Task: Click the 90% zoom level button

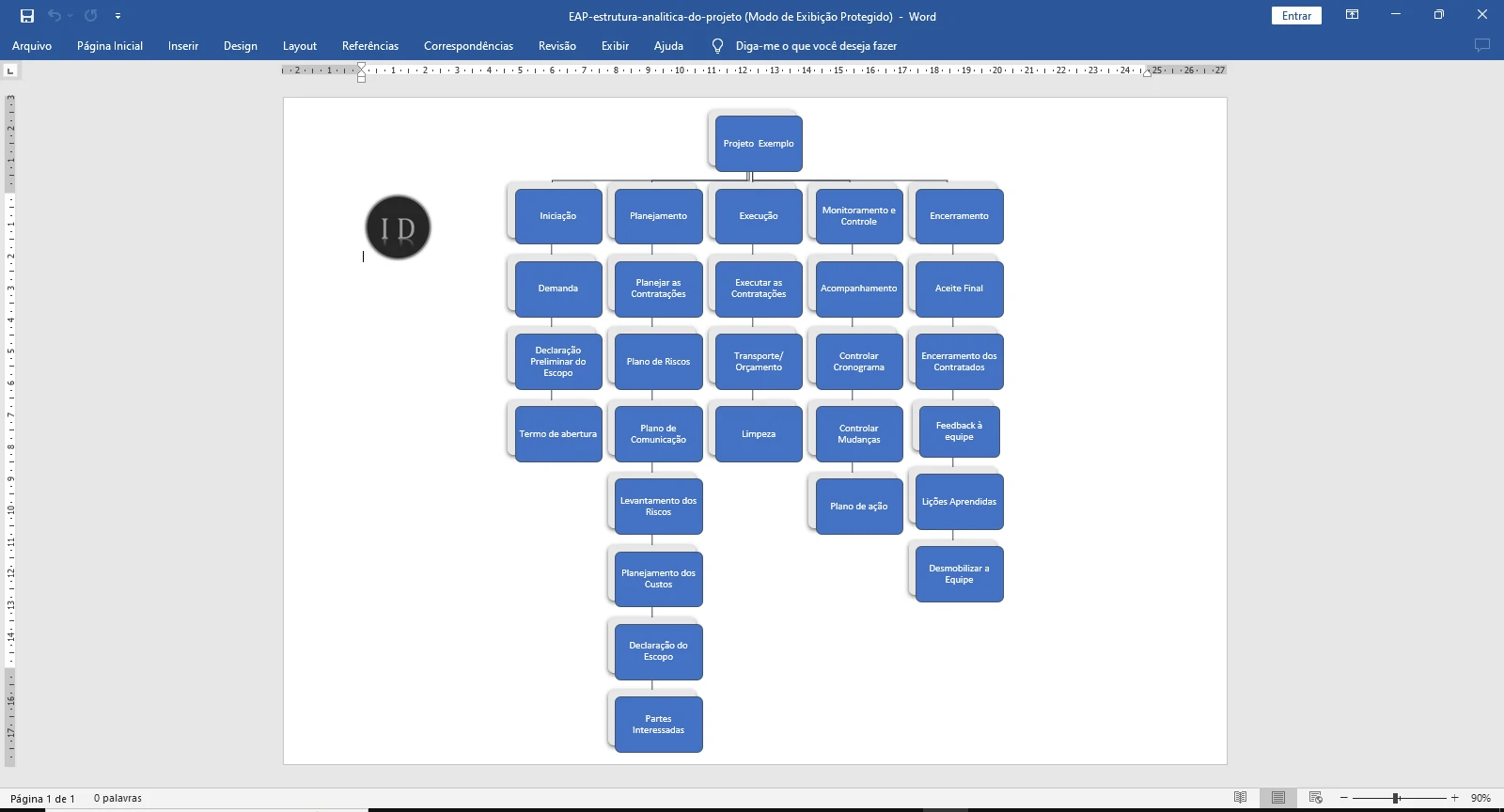Action: 1480,798
